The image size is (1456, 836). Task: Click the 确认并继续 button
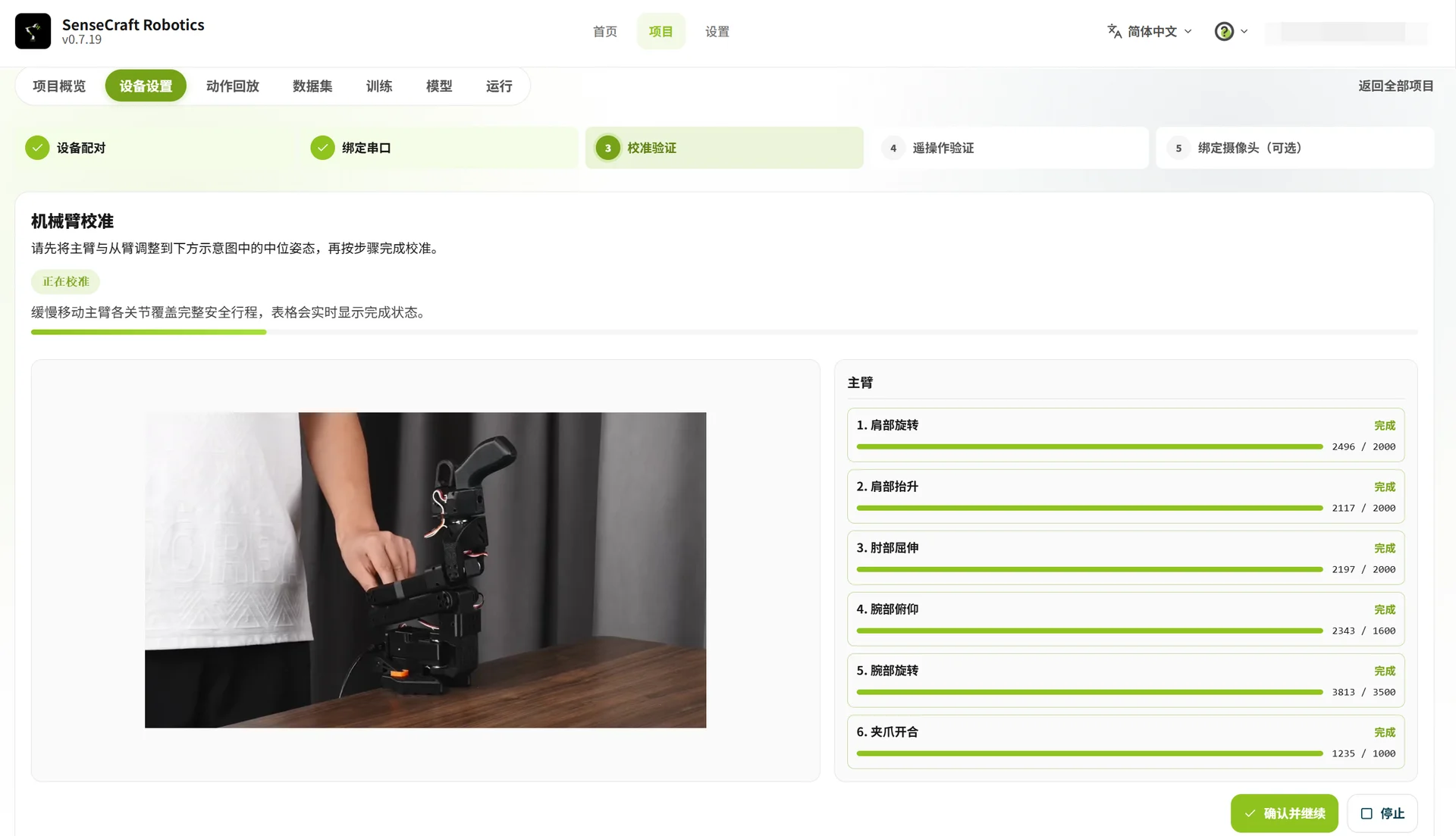coord(1284,813)
